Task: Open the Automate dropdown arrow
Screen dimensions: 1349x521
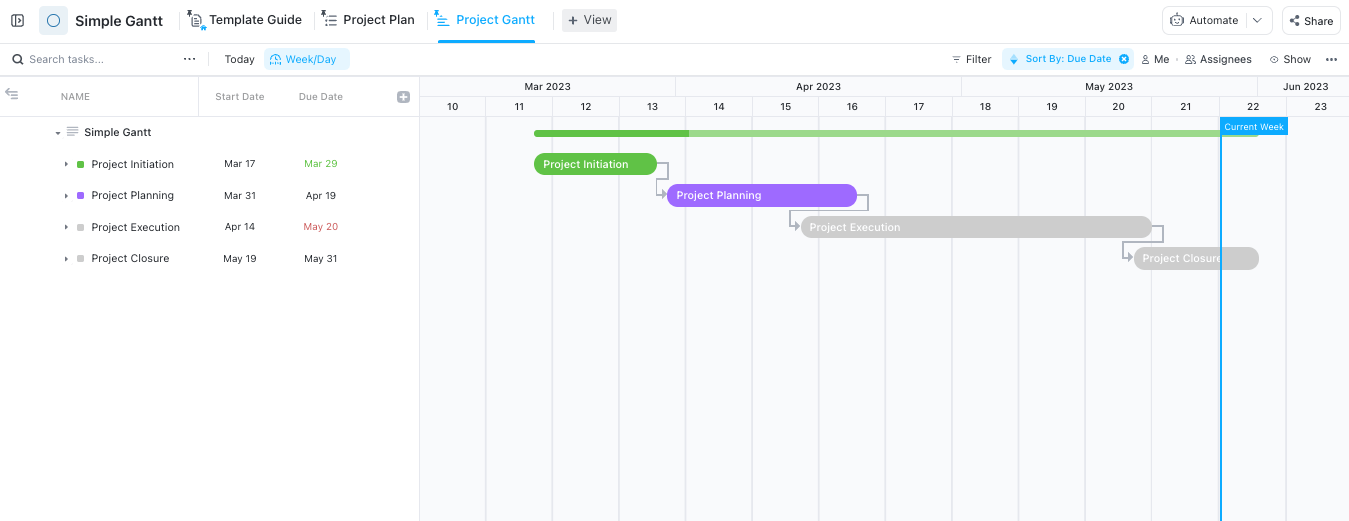Action: point(1257,20)
